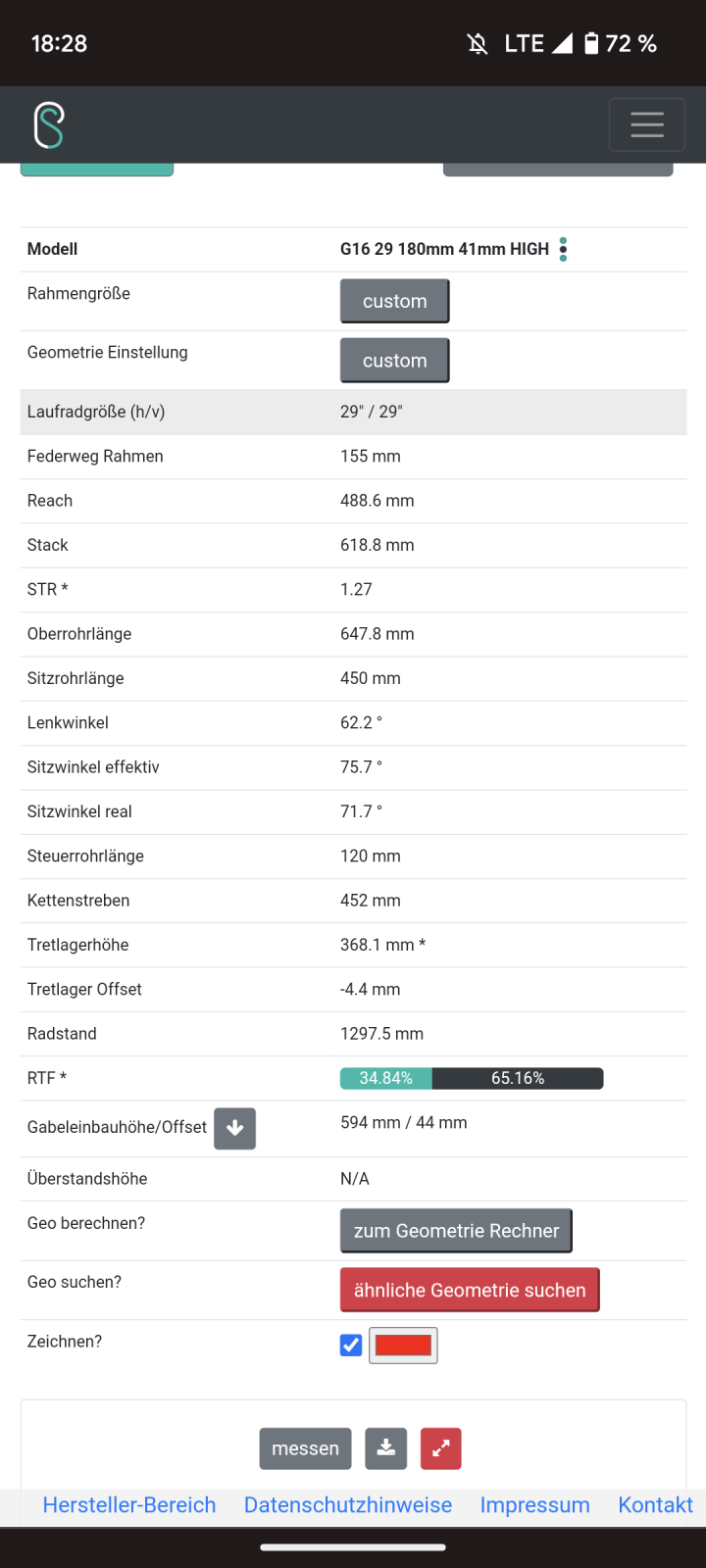Pick the red drawing color swatch

403,1346
